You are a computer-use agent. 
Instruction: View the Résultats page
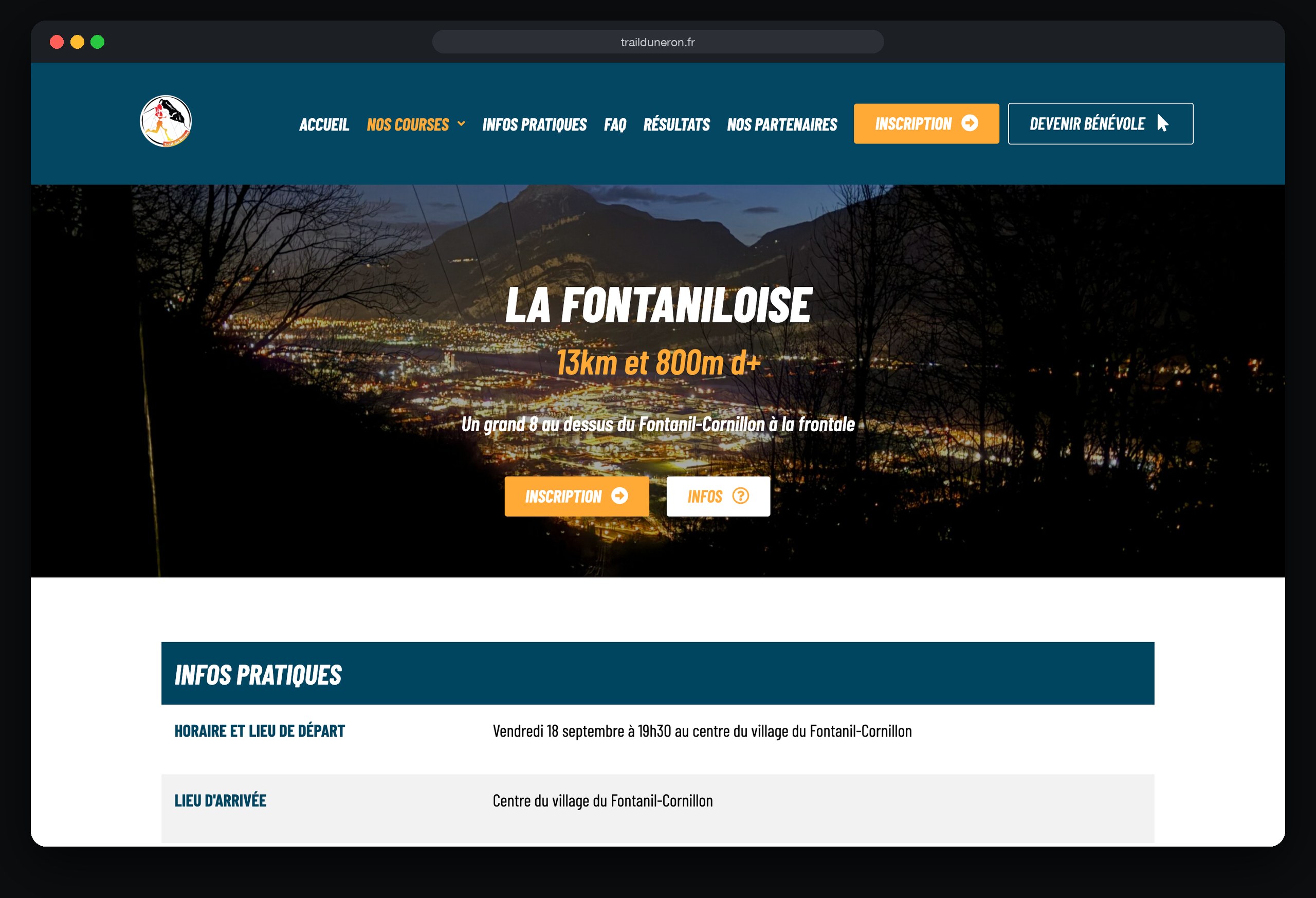[x=676, y=124]
